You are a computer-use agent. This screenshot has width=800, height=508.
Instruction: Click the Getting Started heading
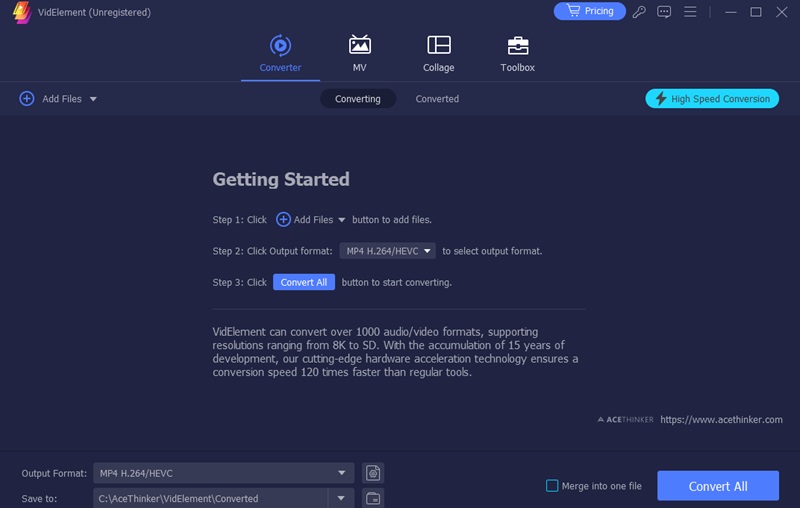281,179
